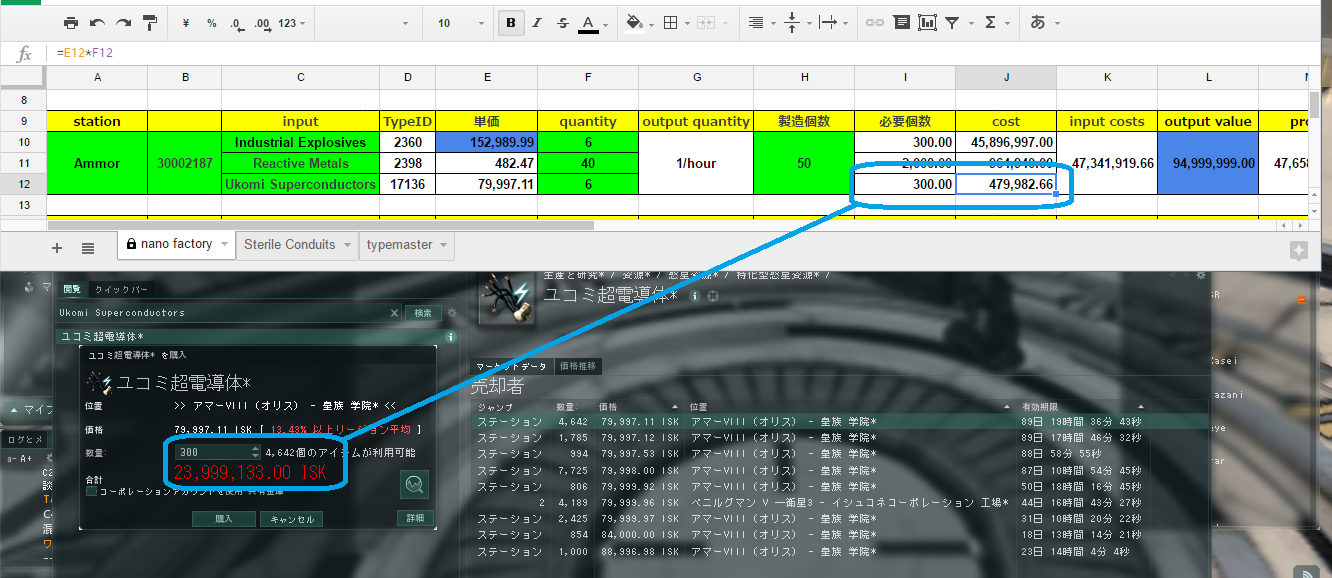Open the EVE market window settings gear
The width and height of the screenshot is (1332, 578).
click(1201, 275)
